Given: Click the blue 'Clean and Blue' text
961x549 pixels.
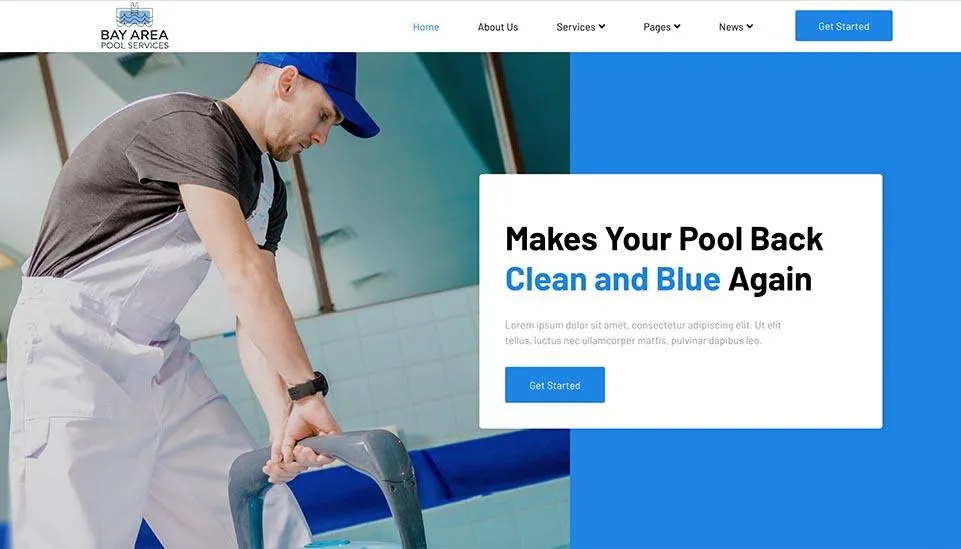Looking at the screenshot, I should [612, 279].
